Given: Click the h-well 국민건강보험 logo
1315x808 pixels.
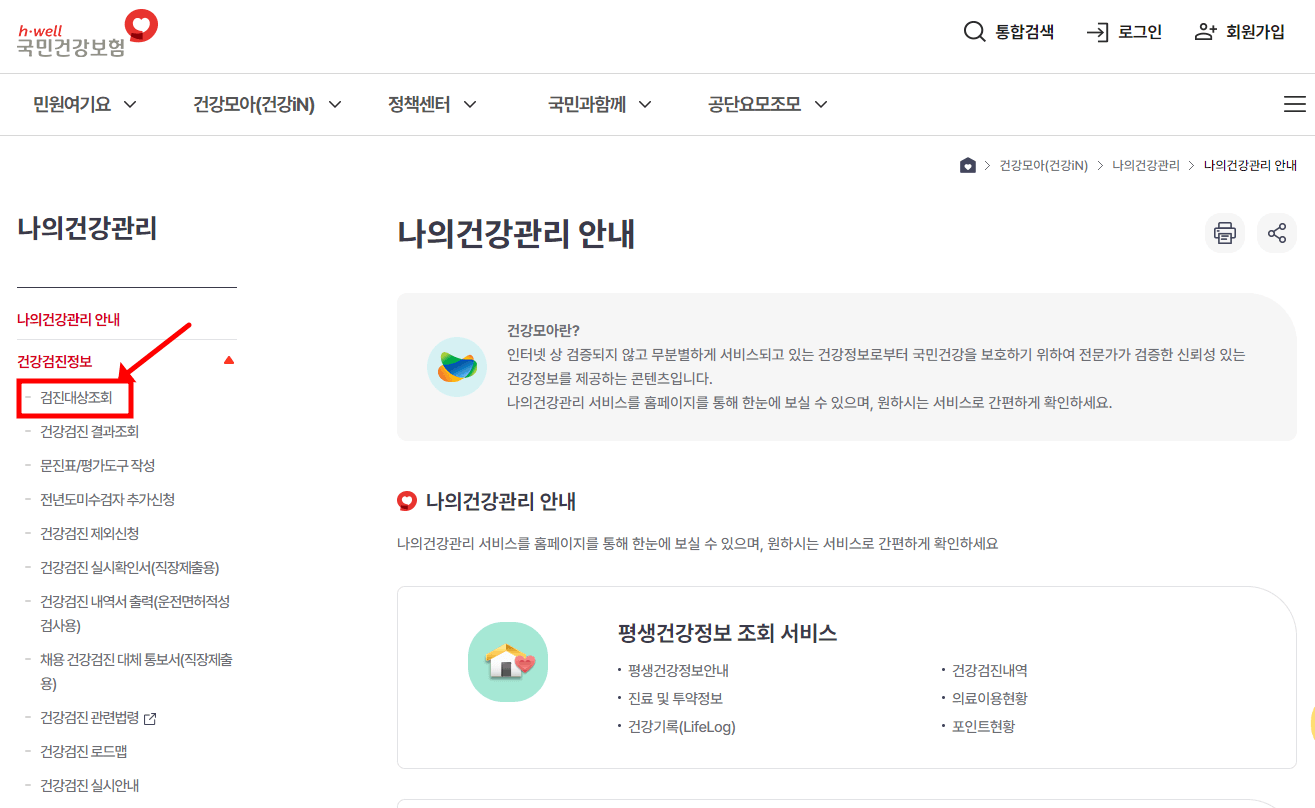Looking at the screenshot, I should [x=75, y=33].
